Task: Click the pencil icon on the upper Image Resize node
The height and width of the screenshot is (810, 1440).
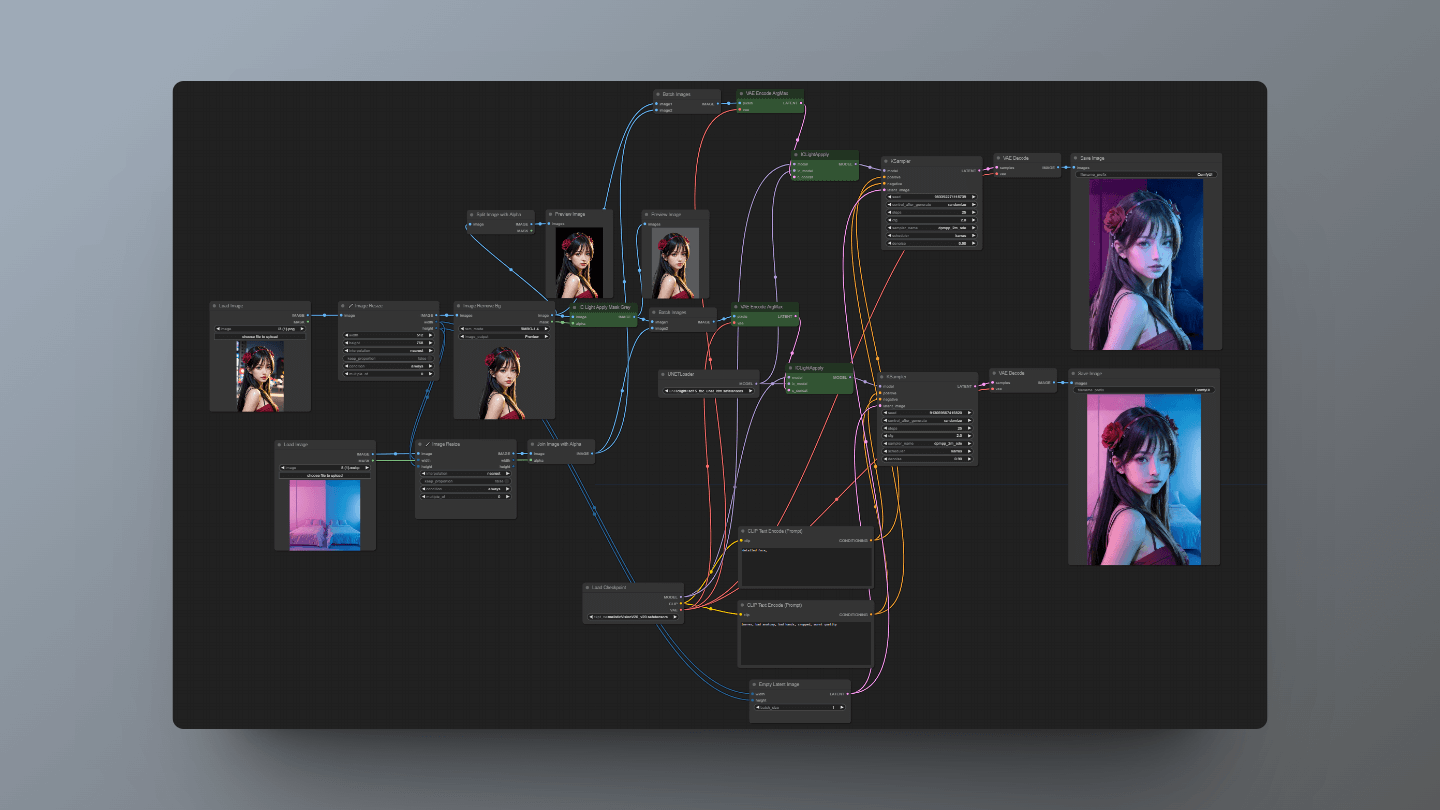Action: tap(351, 306)
